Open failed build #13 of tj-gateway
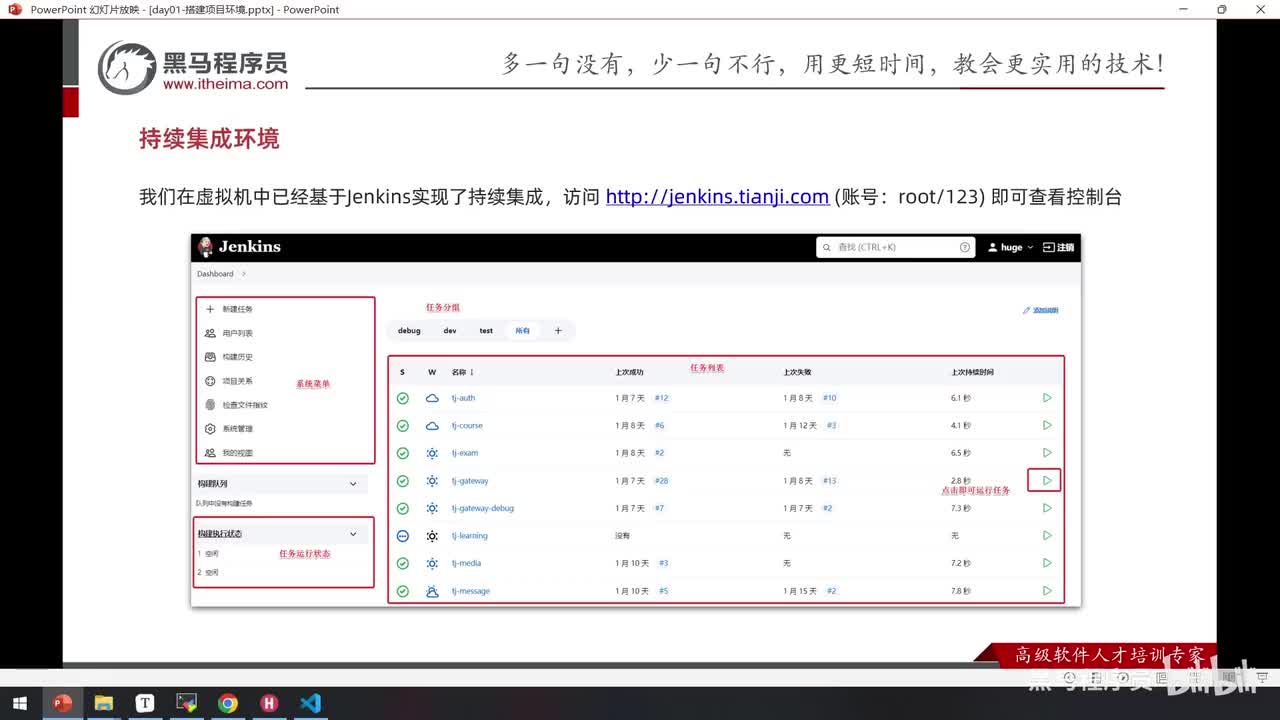Viewport: 1280px width, 720px height. coord(829,481)
